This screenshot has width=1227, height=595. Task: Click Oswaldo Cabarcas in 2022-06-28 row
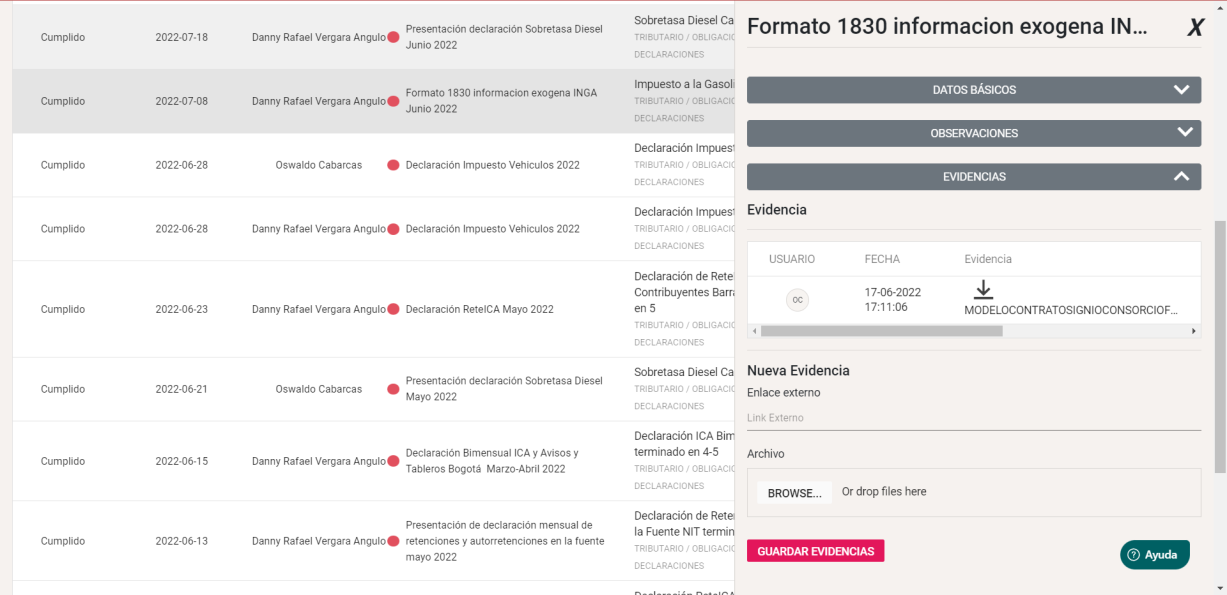(x=319, y=165)
